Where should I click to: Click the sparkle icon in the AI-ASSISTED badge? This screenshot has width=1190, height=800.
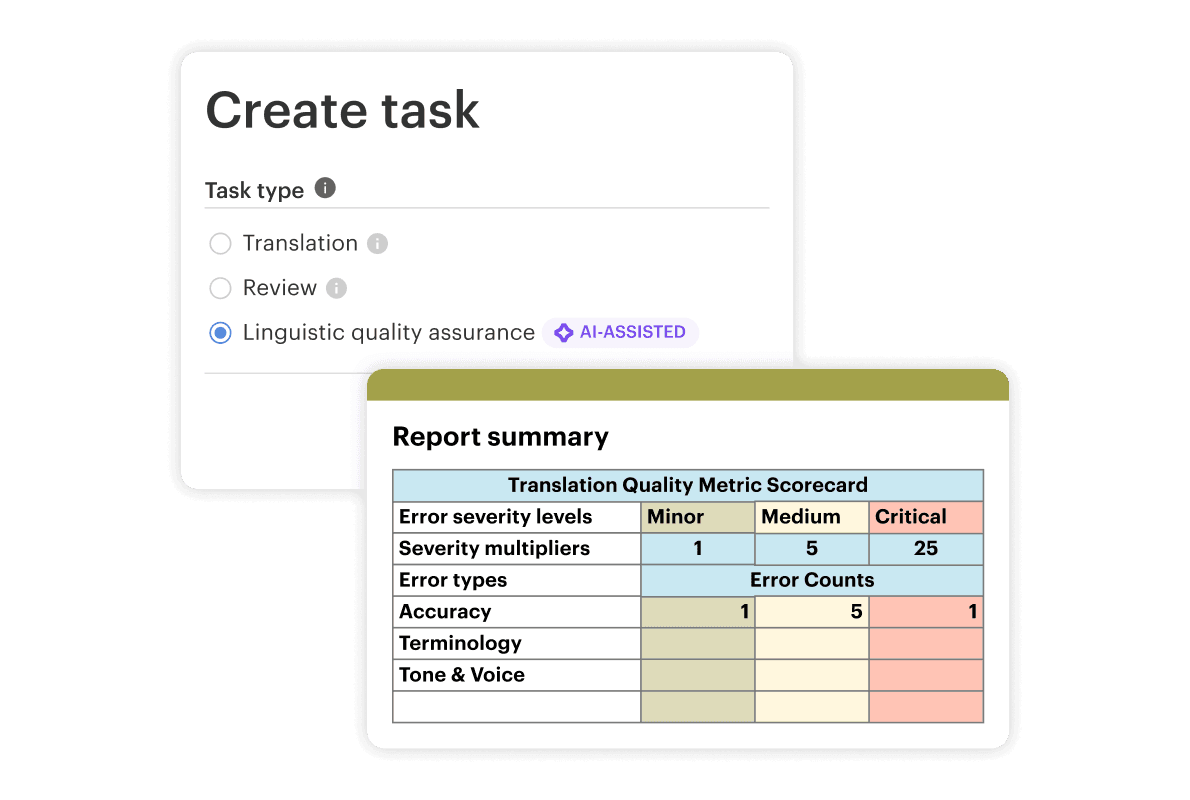[564, 333]
